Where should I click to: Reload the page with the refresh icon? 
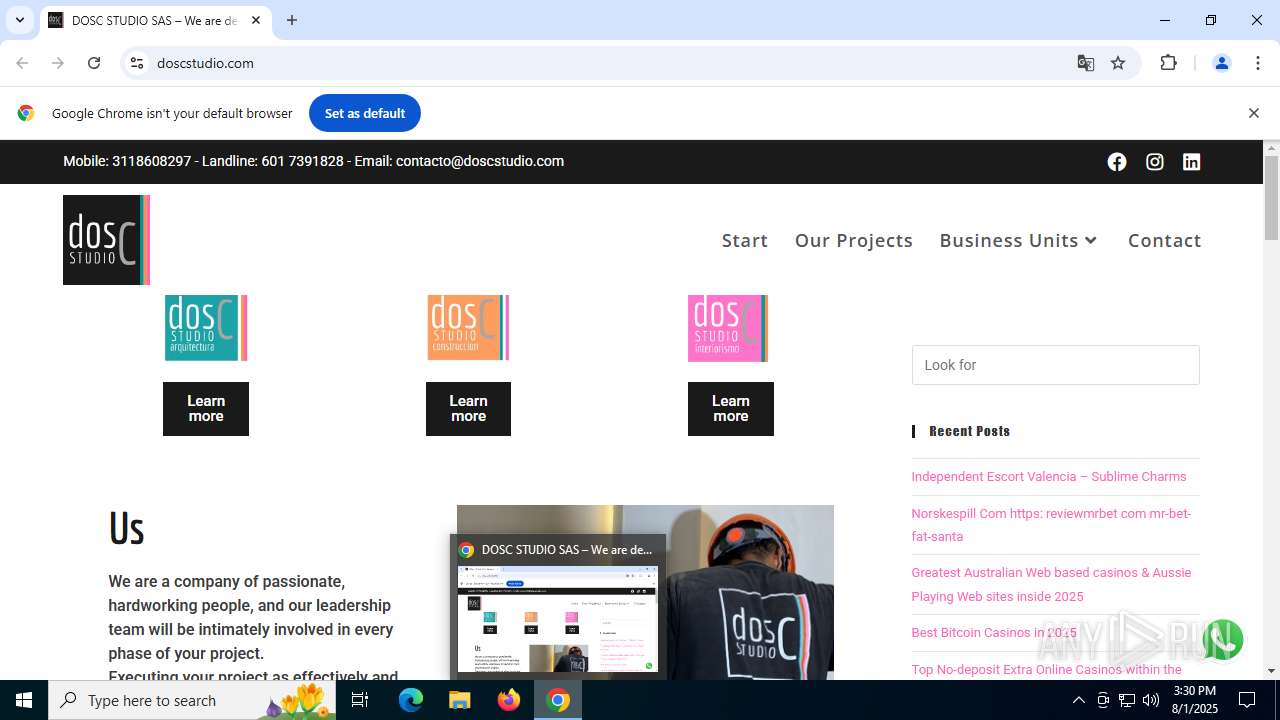(x=94, y=63)
